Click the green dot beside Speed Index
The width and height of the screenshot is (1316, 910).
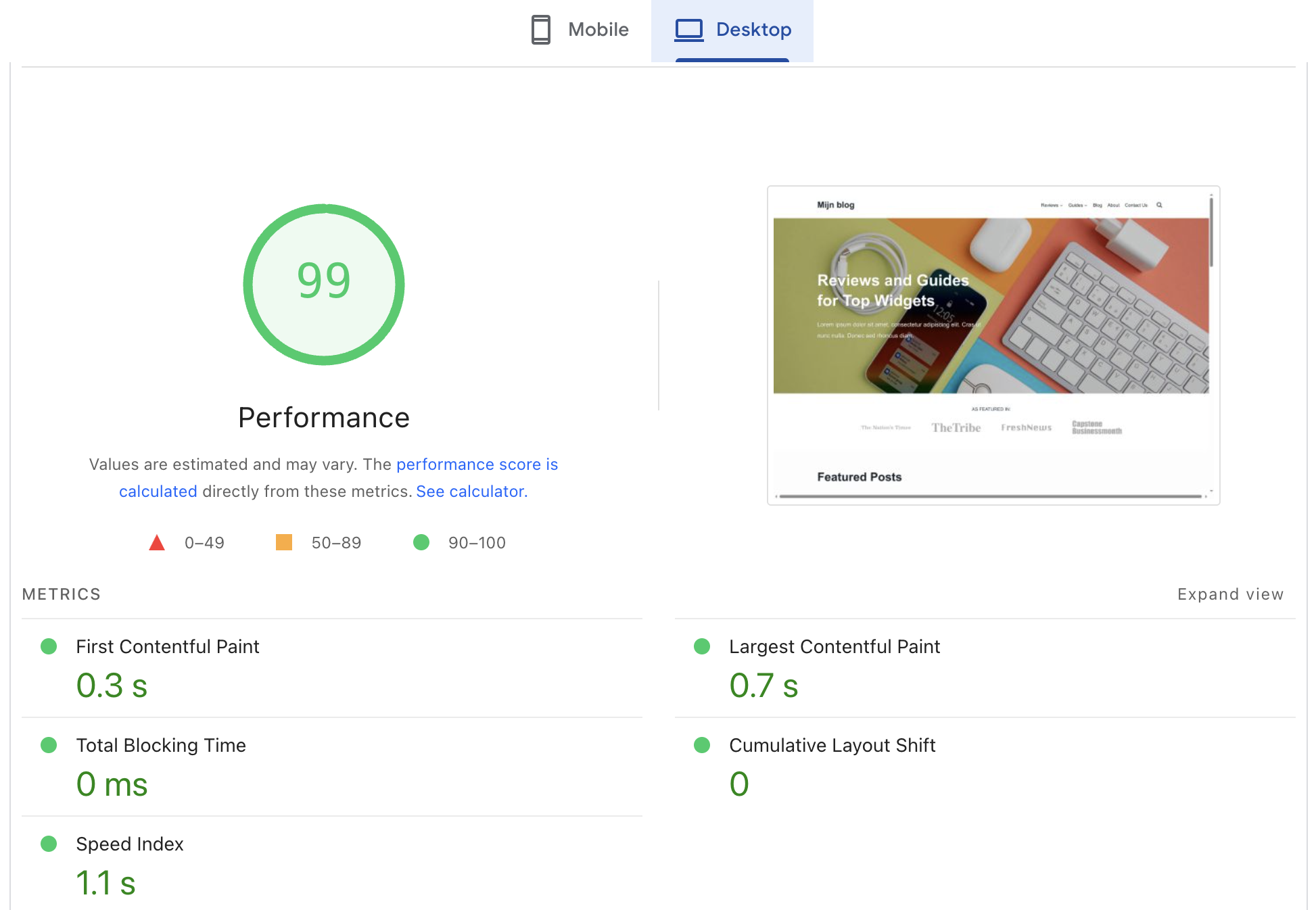[x=49, y=844]
